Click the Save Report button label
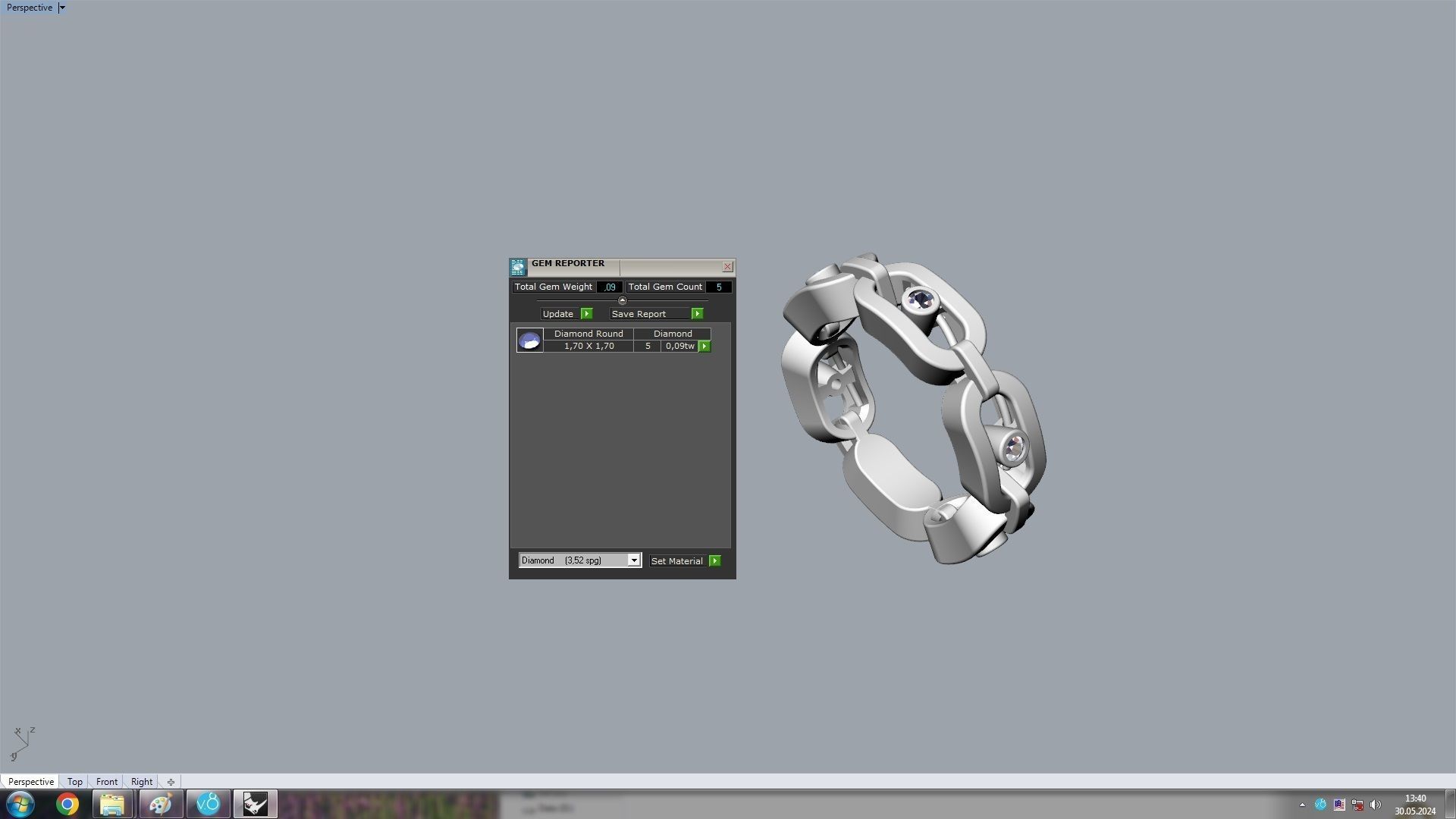 click(639, 314)
